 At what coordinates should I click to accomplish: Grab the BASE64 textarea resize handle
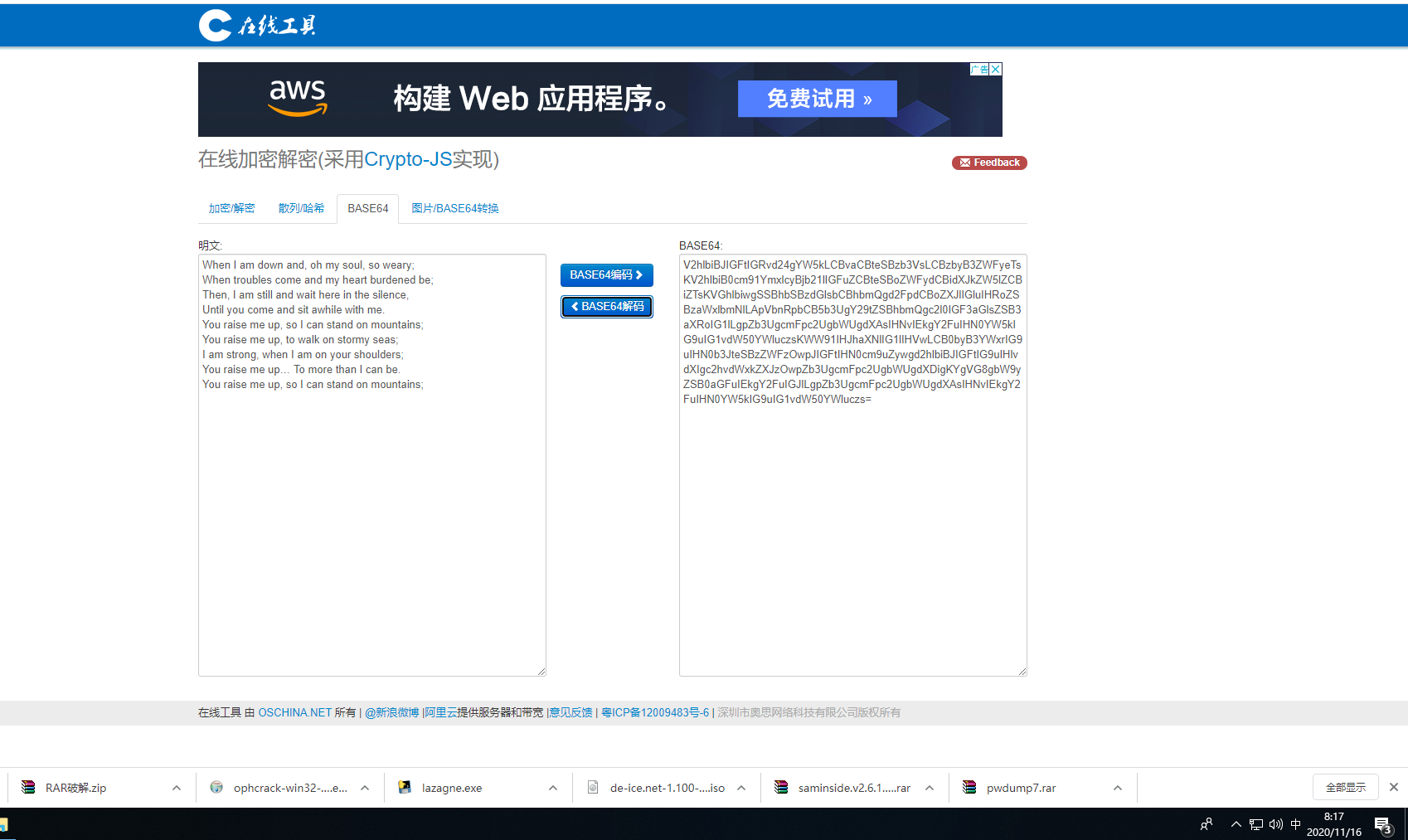click(x=1022, y=672)
